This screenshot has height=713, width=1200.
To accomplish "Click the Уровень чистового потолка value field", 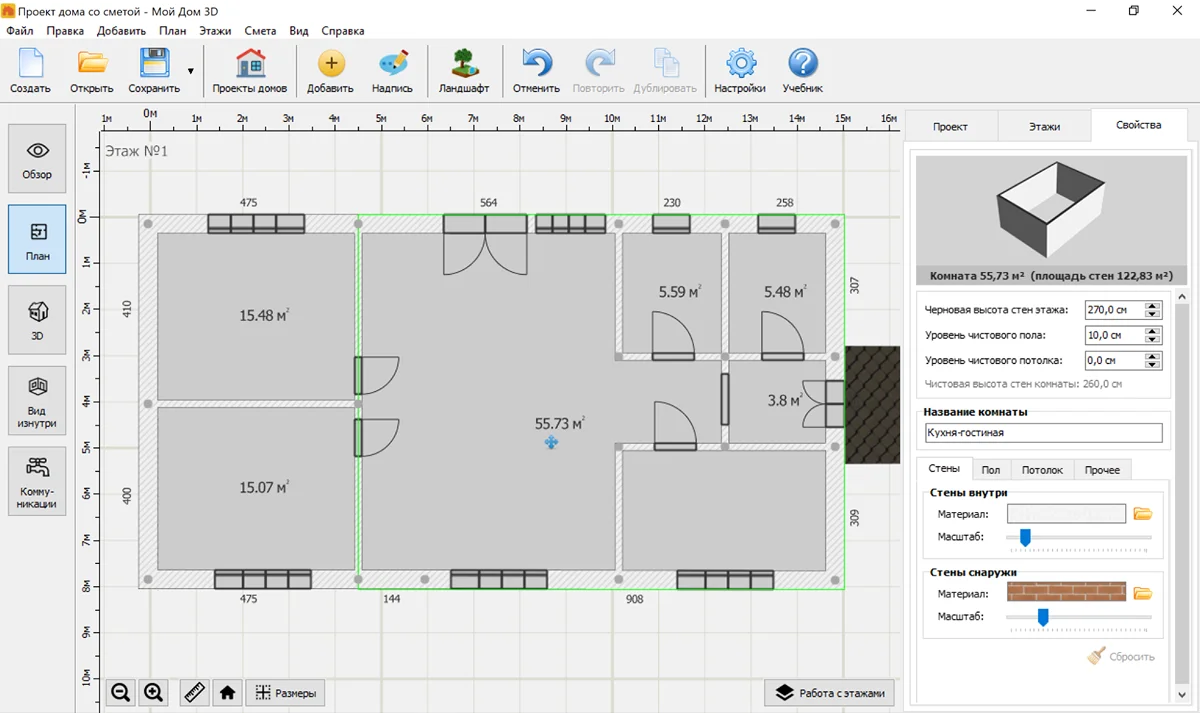I will click(1114, 360).
